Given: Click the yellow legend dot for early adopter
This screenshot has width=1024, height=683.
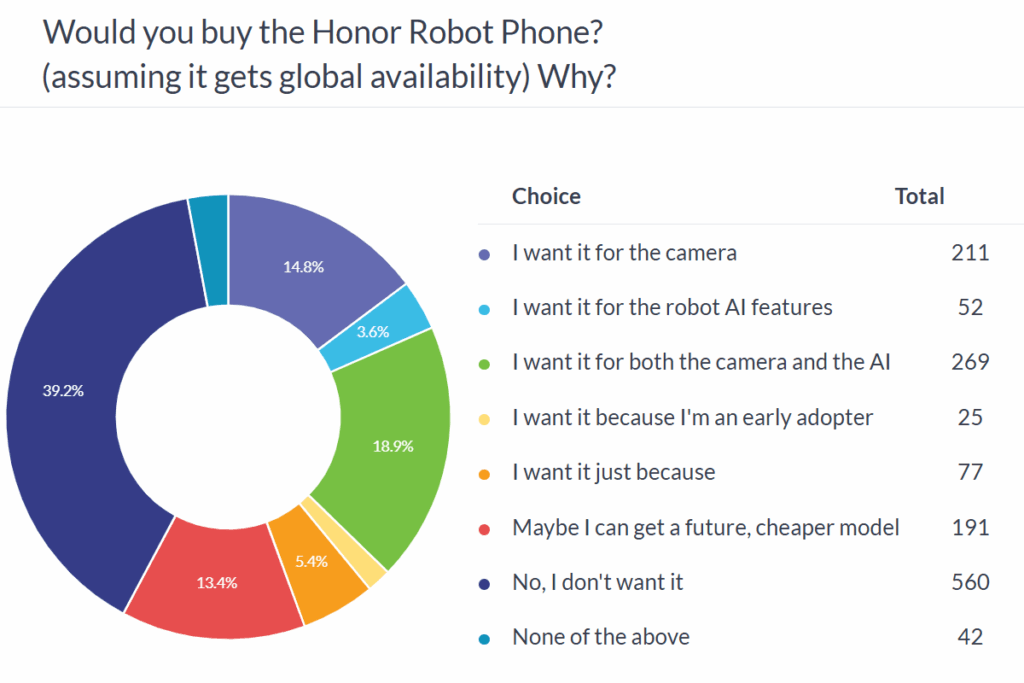Looking at the screenshot, I should pos(485,419).
